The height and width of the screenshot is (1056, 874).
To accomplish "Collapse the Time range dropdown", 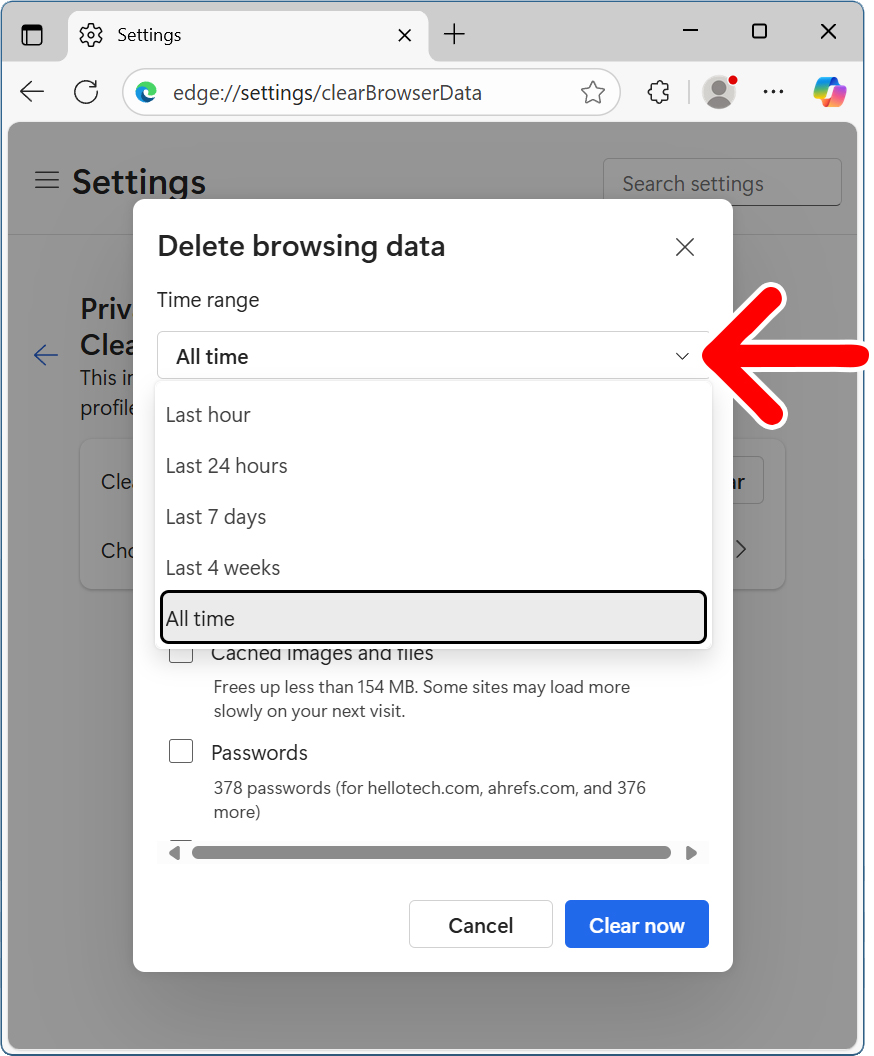I will coord(433,356).
